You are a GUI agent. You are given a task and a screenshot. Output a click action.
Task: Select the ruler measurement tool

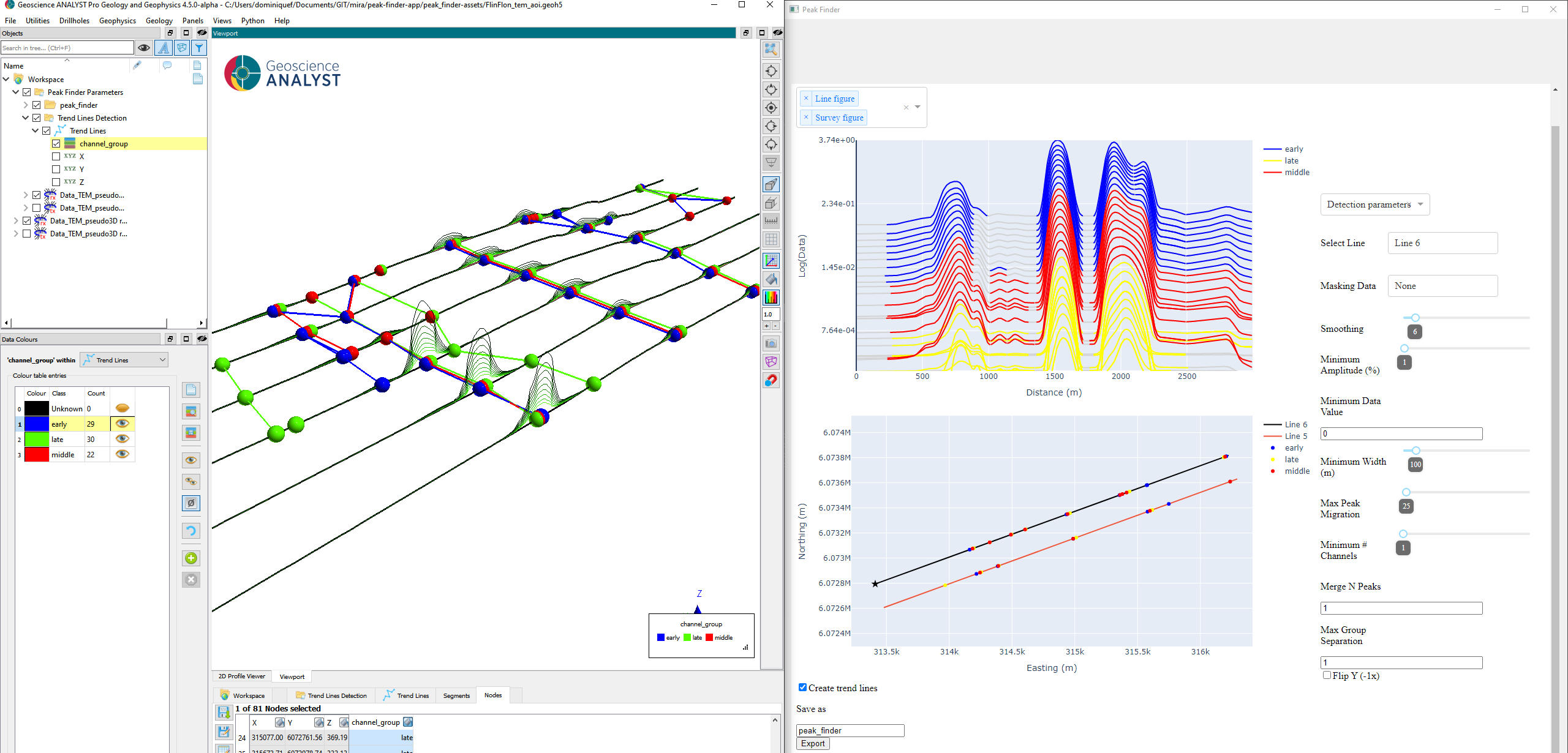point(771,220)
